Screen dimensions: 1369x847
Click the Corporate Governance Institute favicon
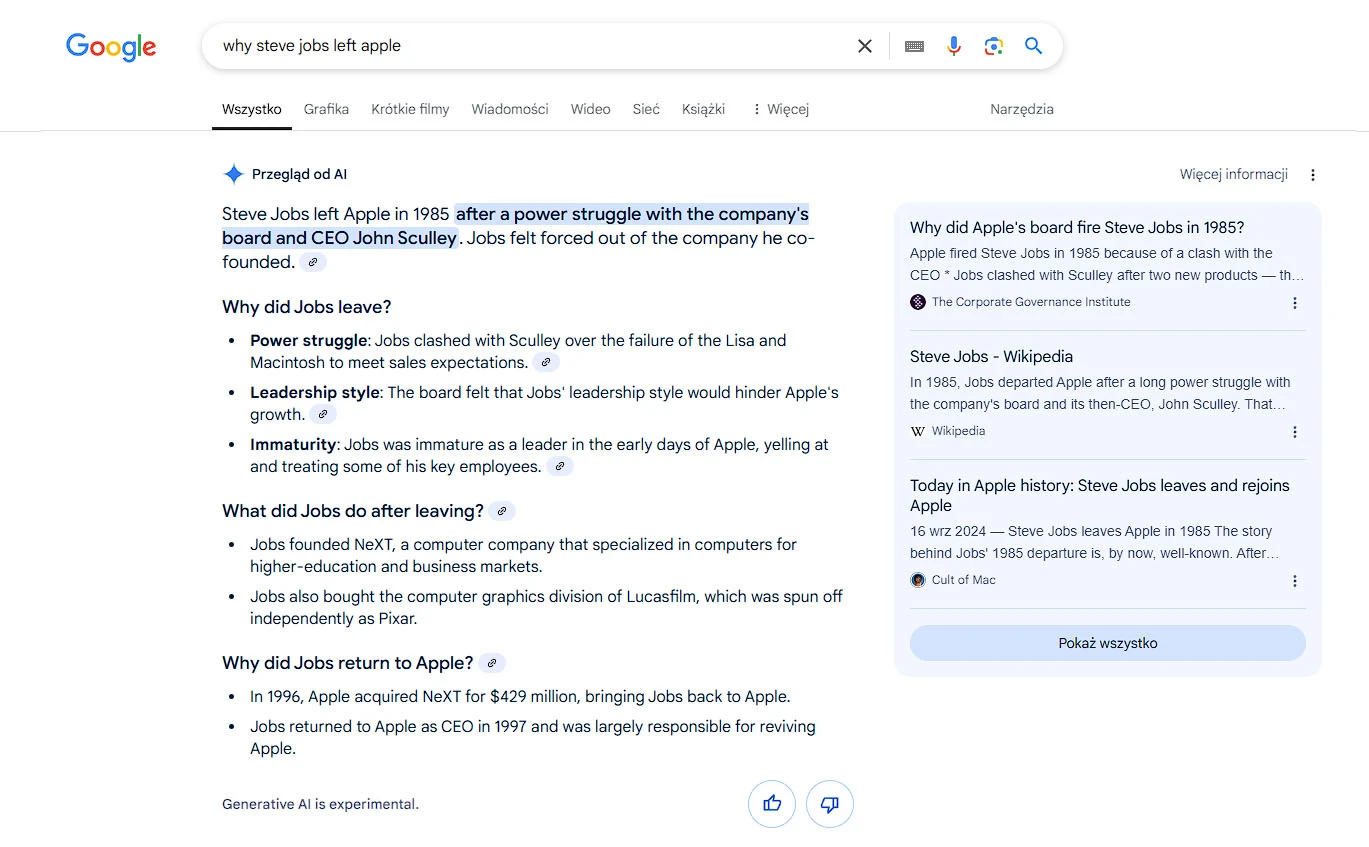[x=918, y=302]
